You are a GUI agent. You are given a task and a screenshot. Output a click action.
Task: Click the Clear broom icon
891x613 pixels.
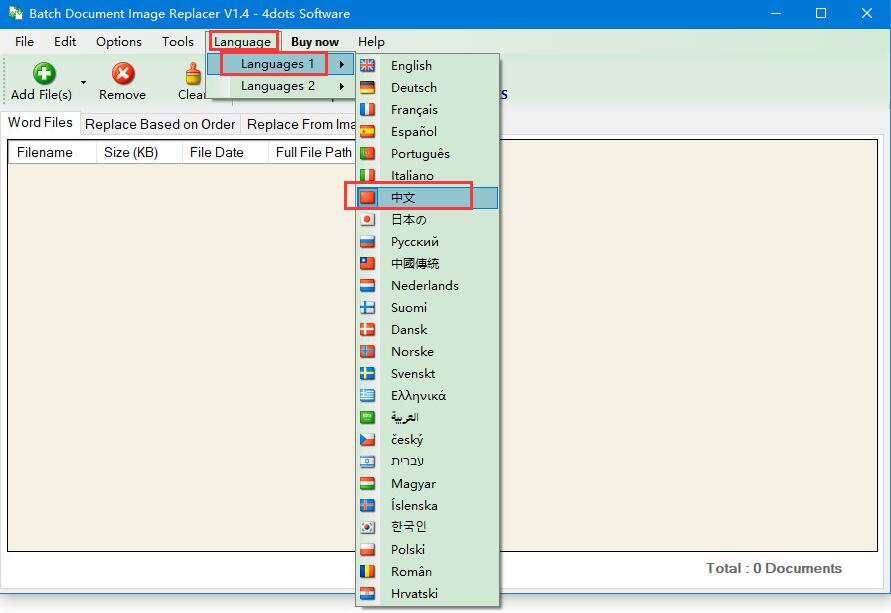click(193, 74)
